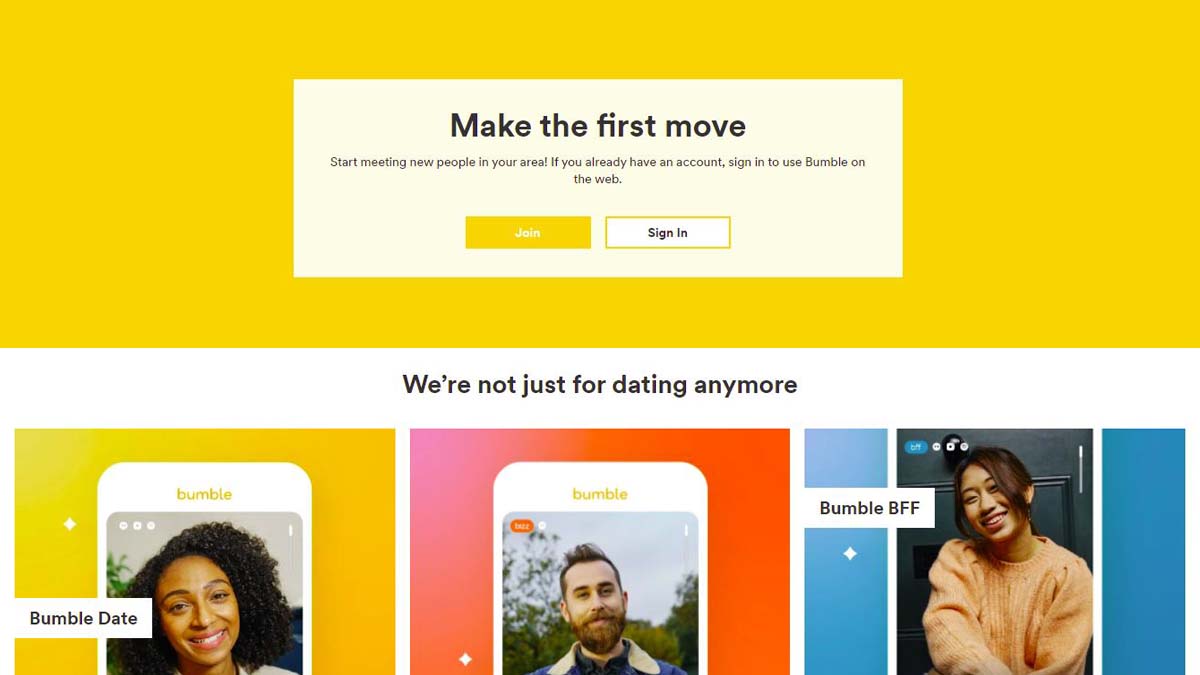Image resolution: width=1200 pixels, height=675 pixels.
Task: Click the 'Make the first move' heading
Action: 598,125
